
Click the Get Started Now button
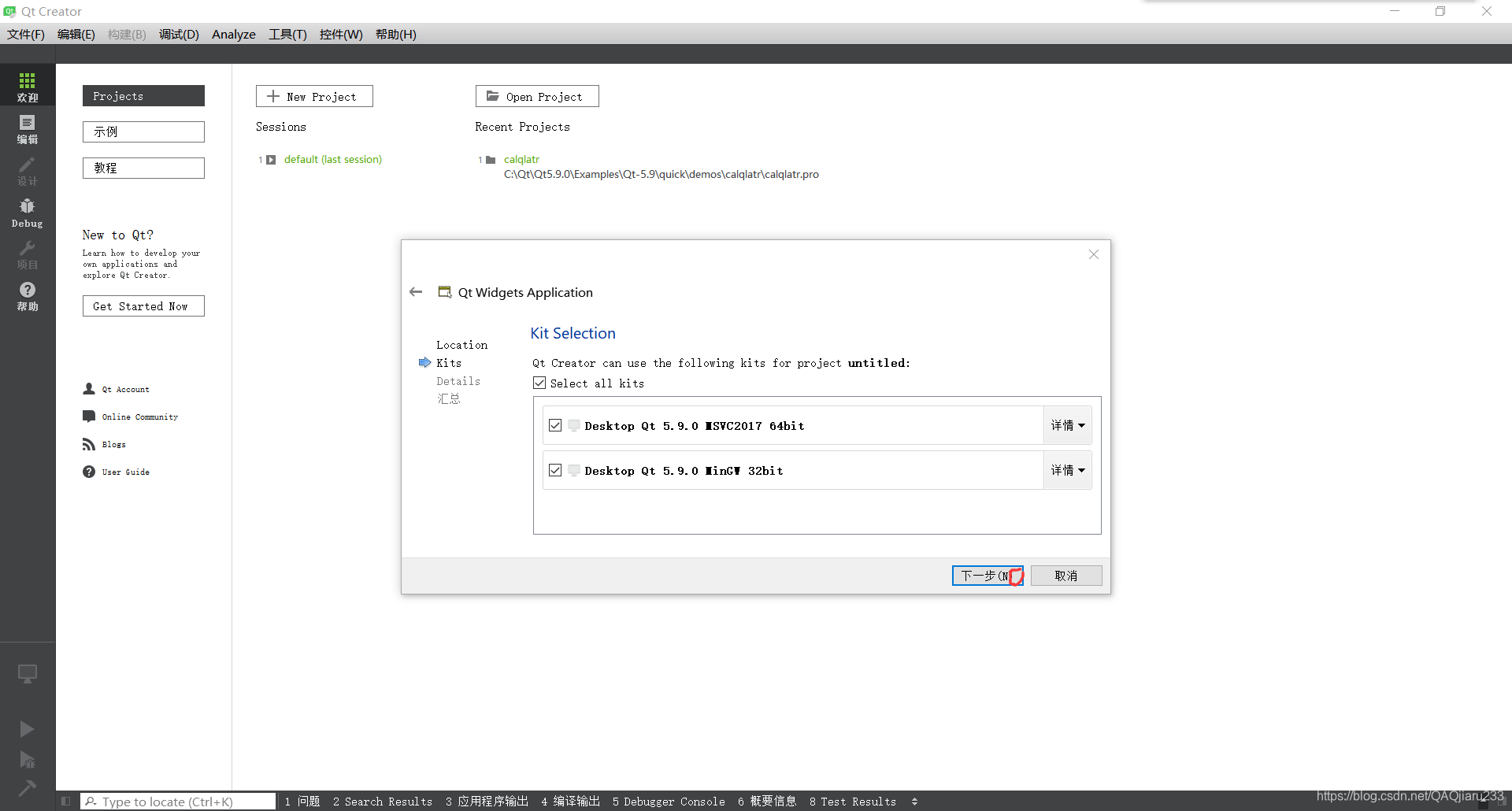coord(143,306)
